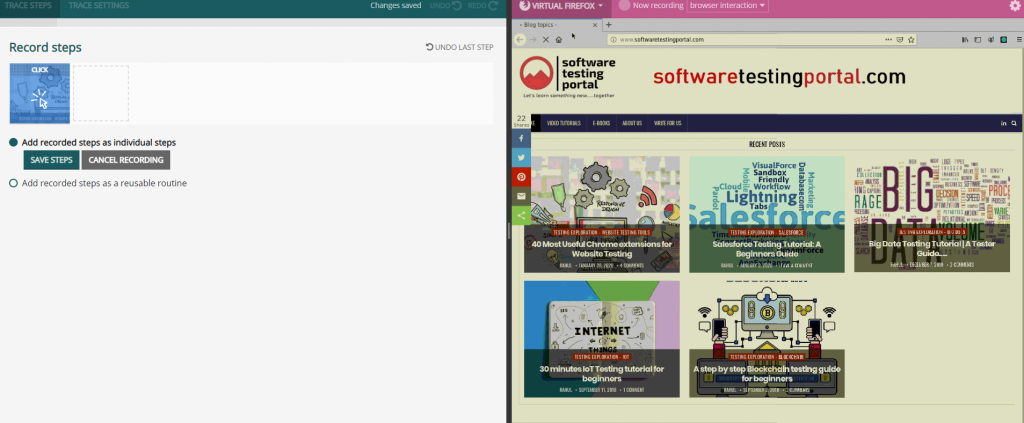Open E-Books site menu item
This screenshot has width=1024, height=423.
point(600,123)
